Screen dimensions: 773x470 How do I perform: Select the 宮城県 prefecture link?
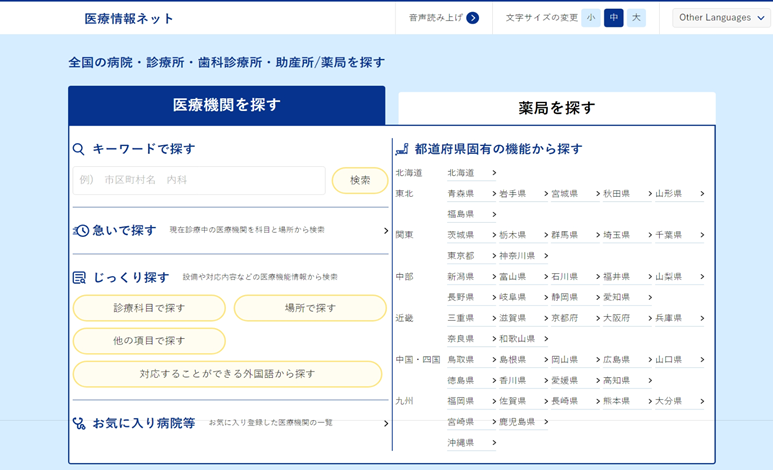point(575,193)
